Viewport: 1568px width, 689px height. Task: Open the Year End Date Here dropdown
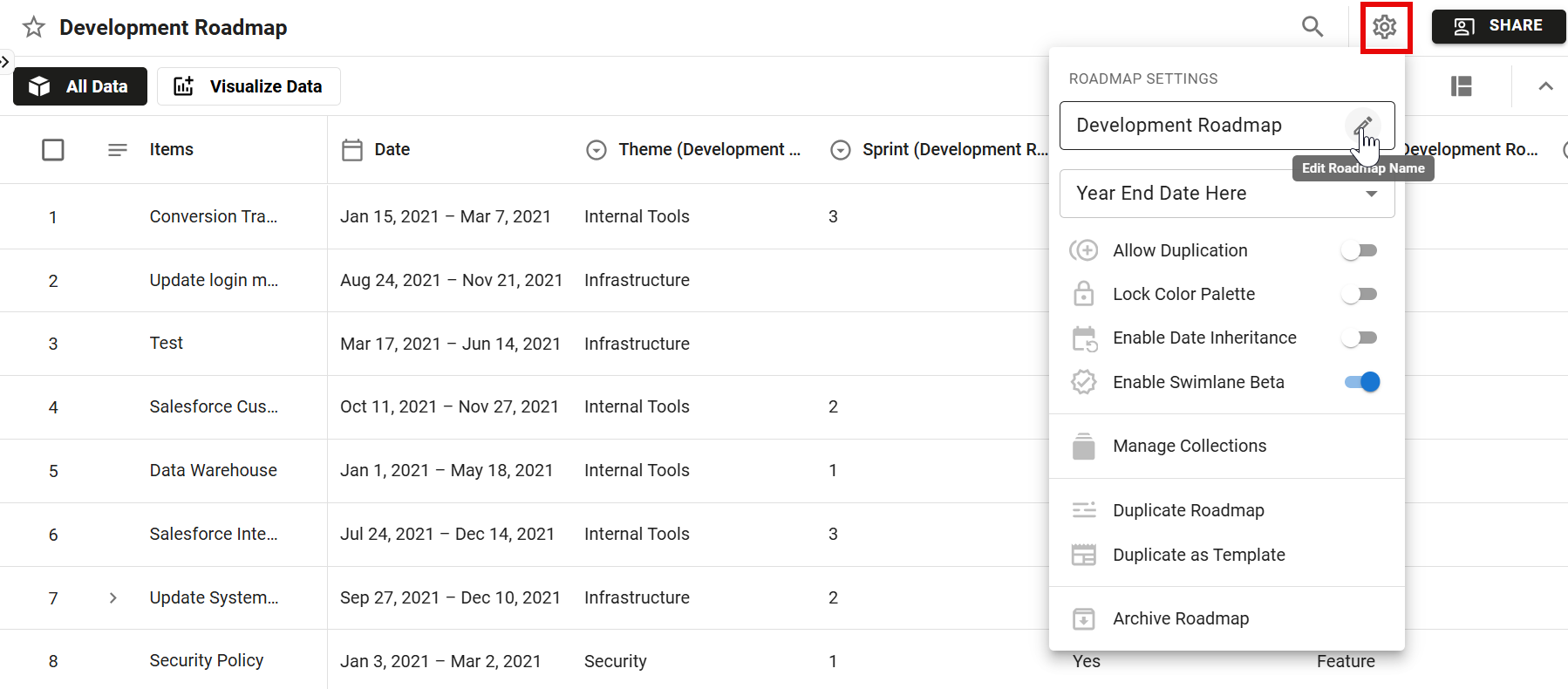coord(1226,194)
